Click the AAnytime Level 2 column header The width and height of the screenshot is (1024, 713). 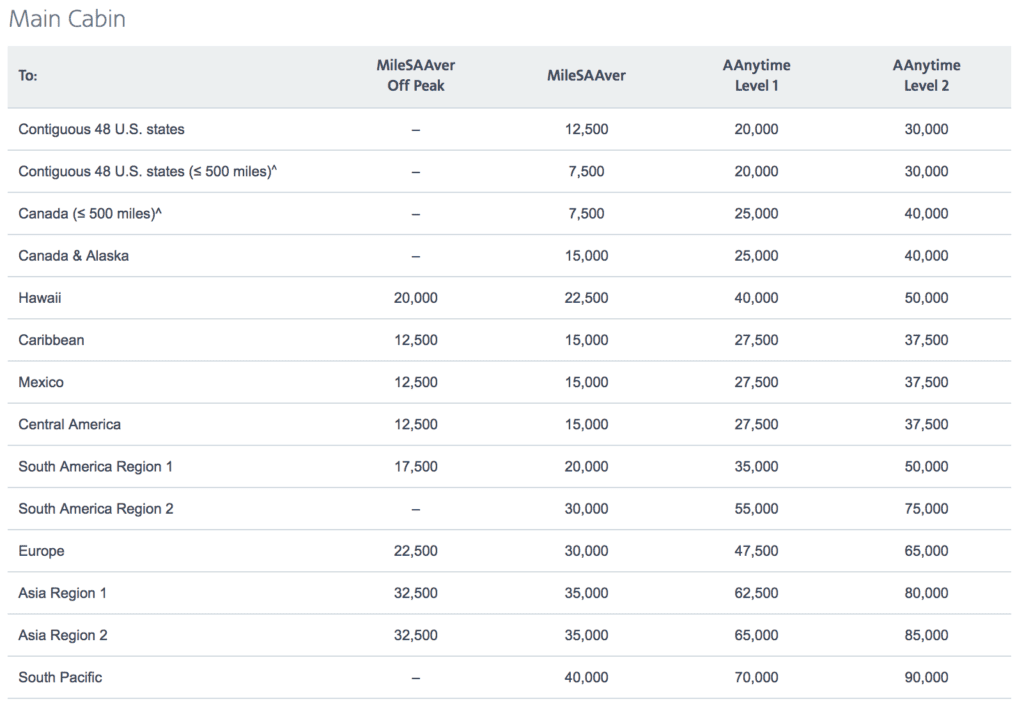(x=926, y=76)
